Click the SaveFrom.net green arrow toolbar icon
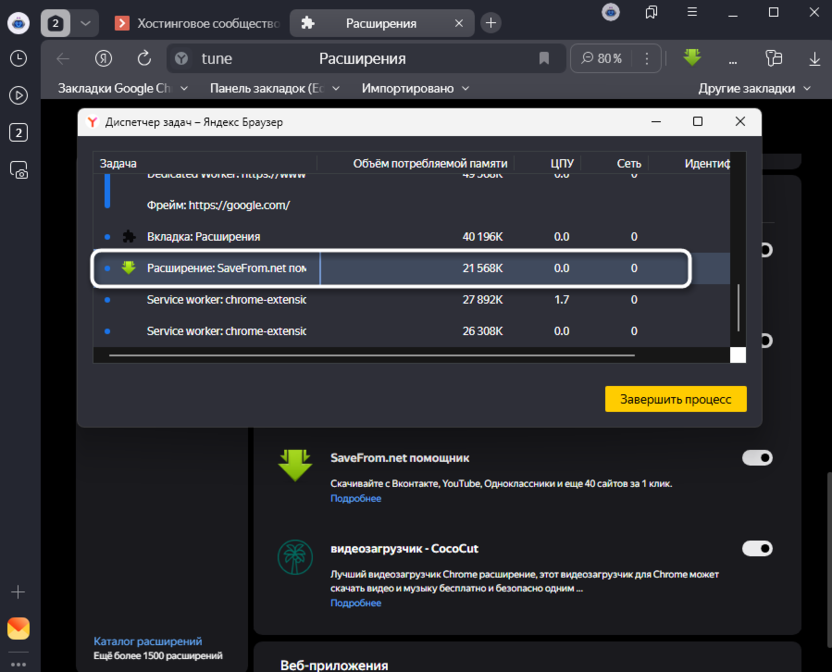Viewport: 832px width, 672px height. pos(692,58)
